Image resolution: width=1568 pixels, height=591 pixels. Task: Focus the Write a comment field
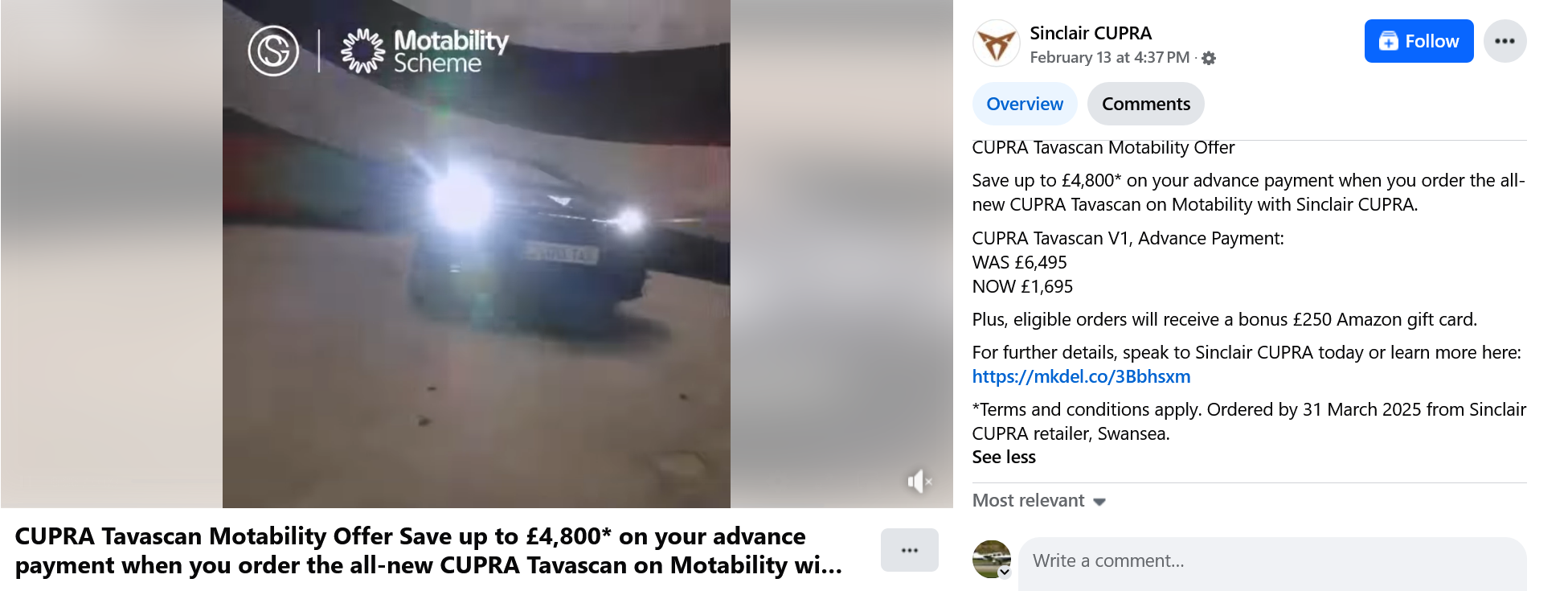pos(1272,561)
